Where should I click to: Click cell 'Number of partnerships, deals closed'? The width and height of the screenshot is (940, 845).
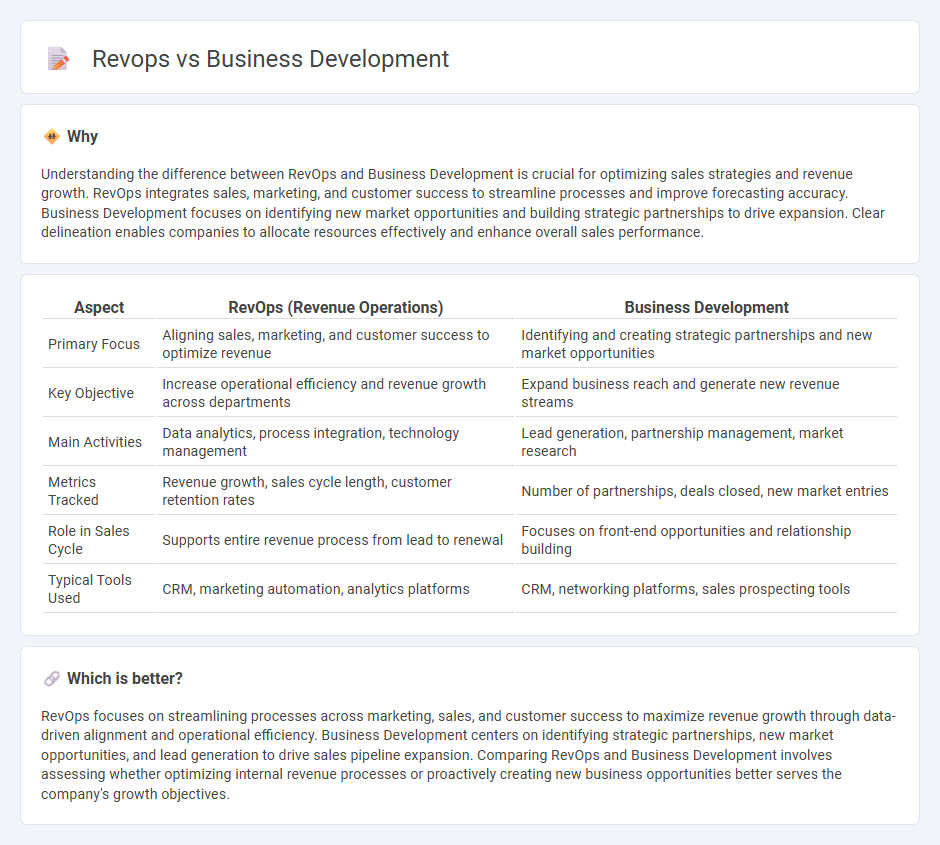[706, 491]
